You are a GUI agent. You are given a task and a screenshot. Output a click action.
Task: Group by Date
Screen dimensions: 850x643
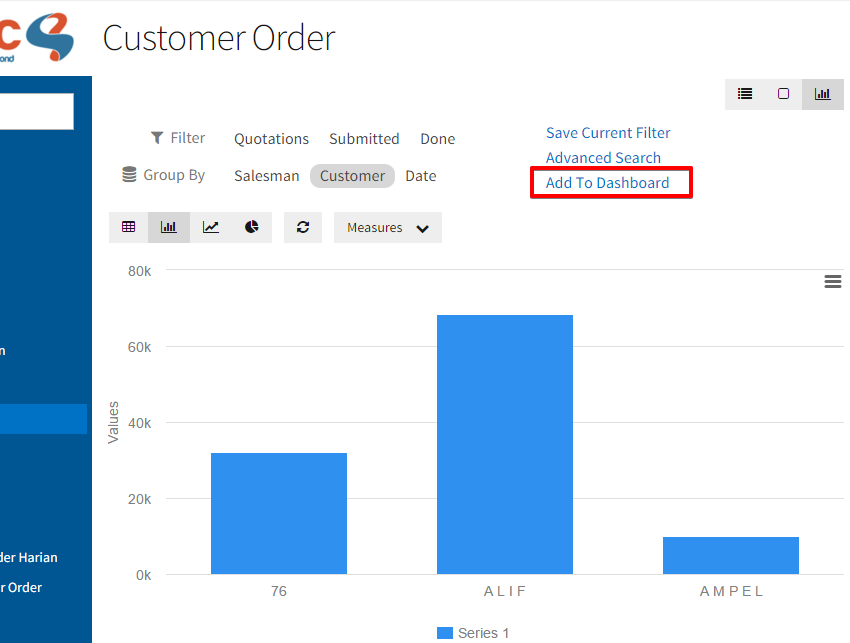pos(421,176)
